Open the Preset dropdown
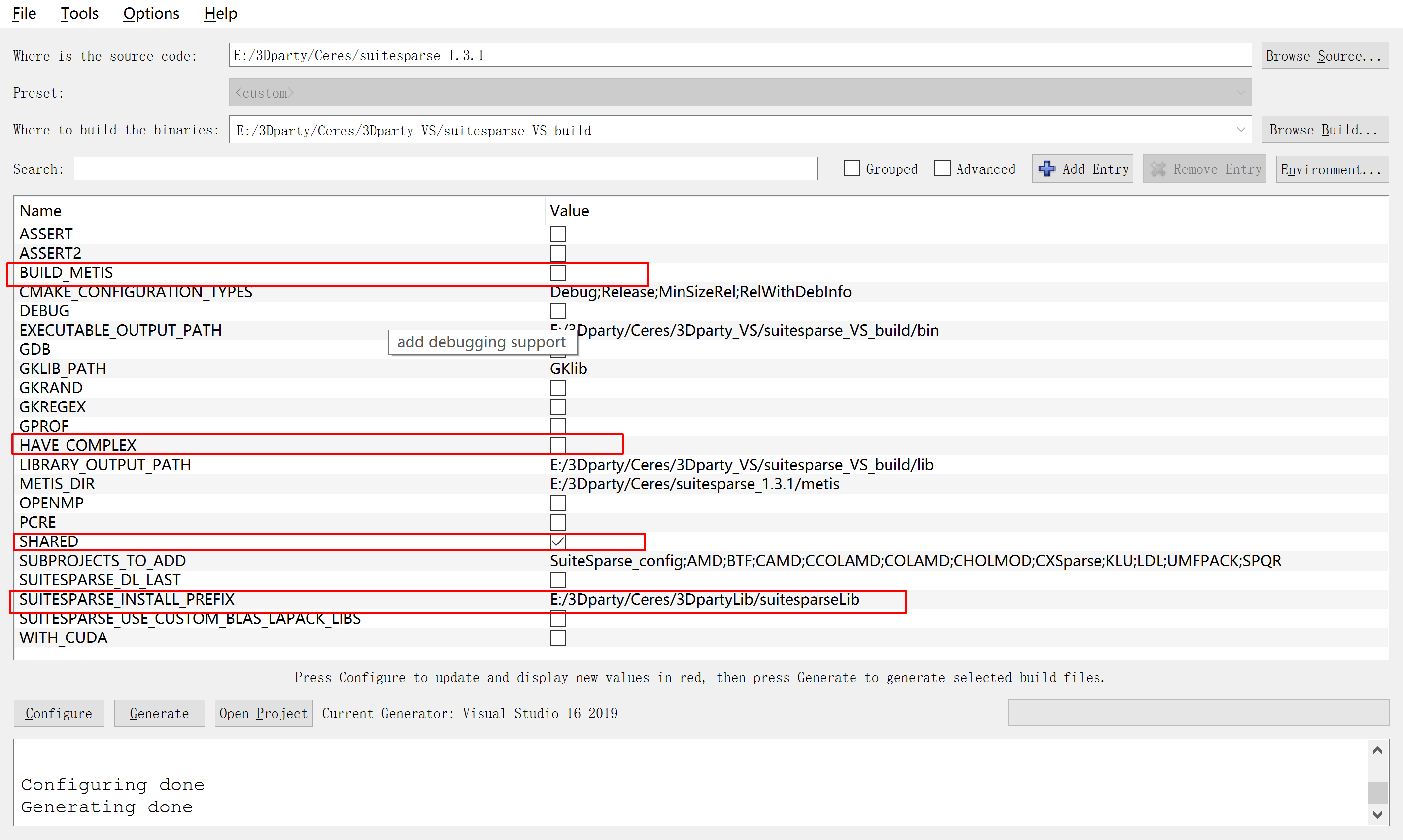 [x=1240, y=93]
